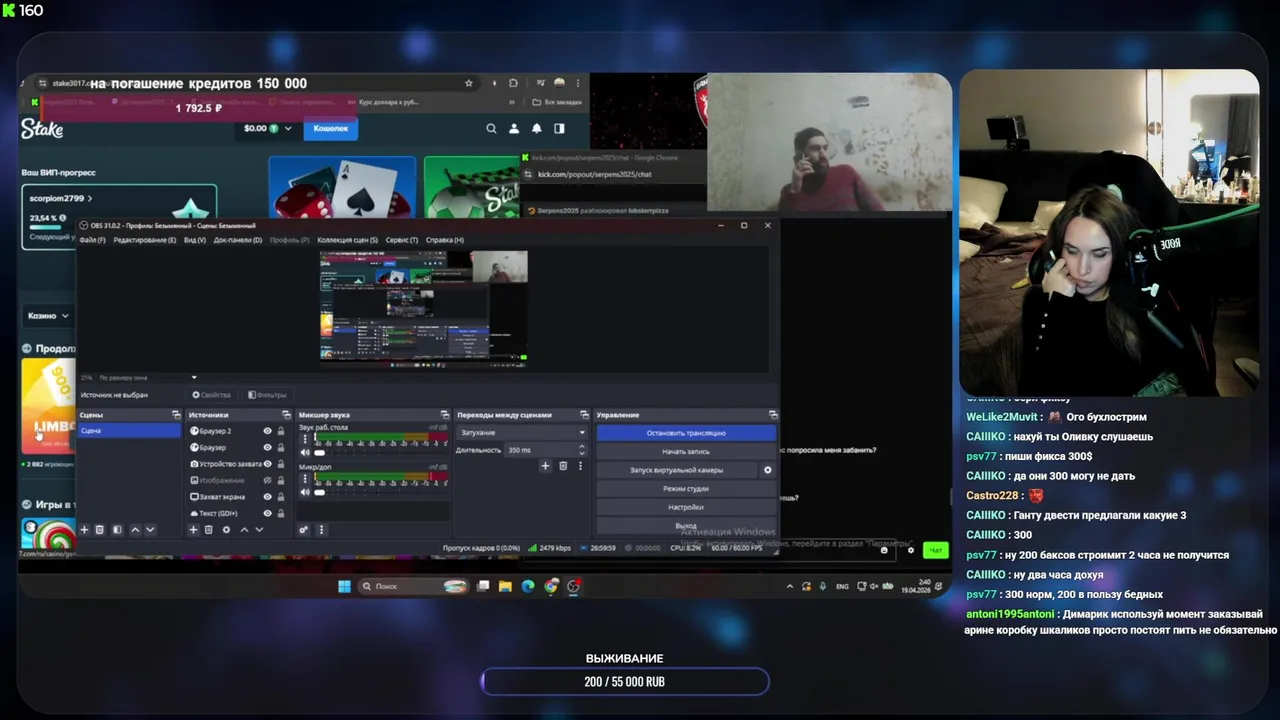Hide the Захват экрана source

pos(267,496)
